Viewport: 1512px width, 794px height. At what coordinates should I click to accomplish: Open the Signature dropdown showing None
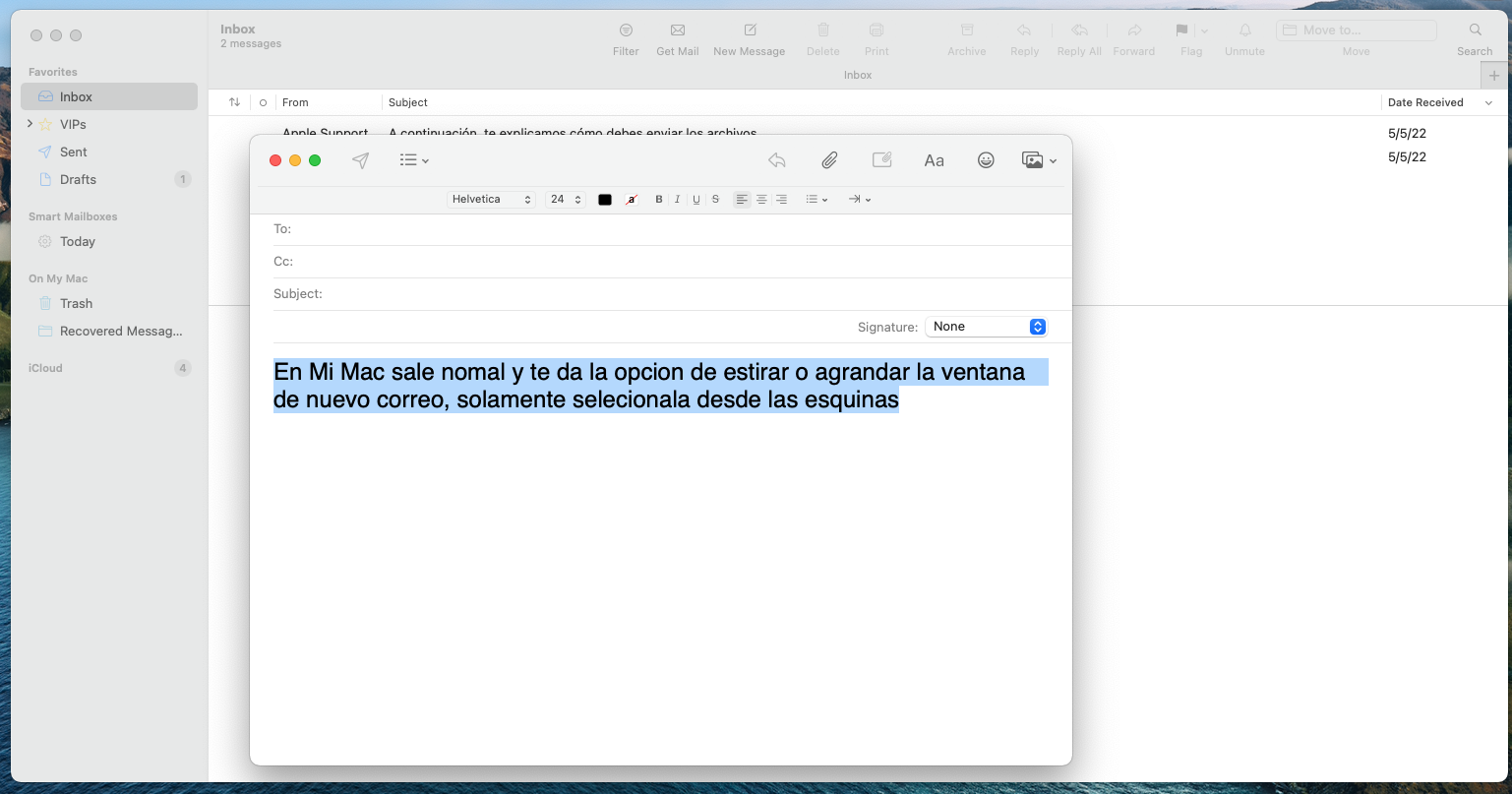[986, 327]
